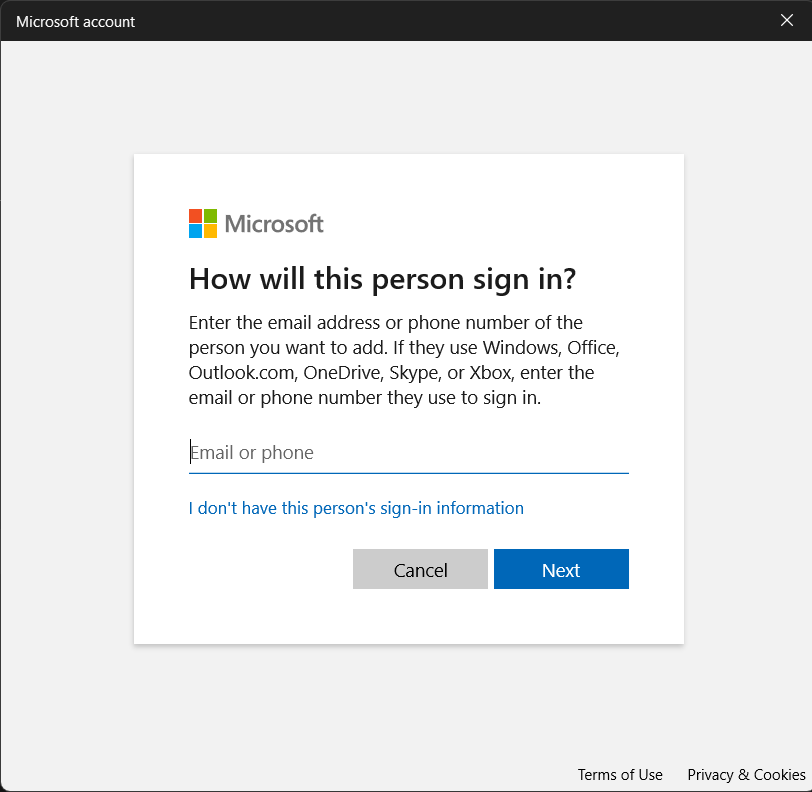Open the Terms of Use link
The height and width of the screenshot is (792, 812).
[620, 775]
